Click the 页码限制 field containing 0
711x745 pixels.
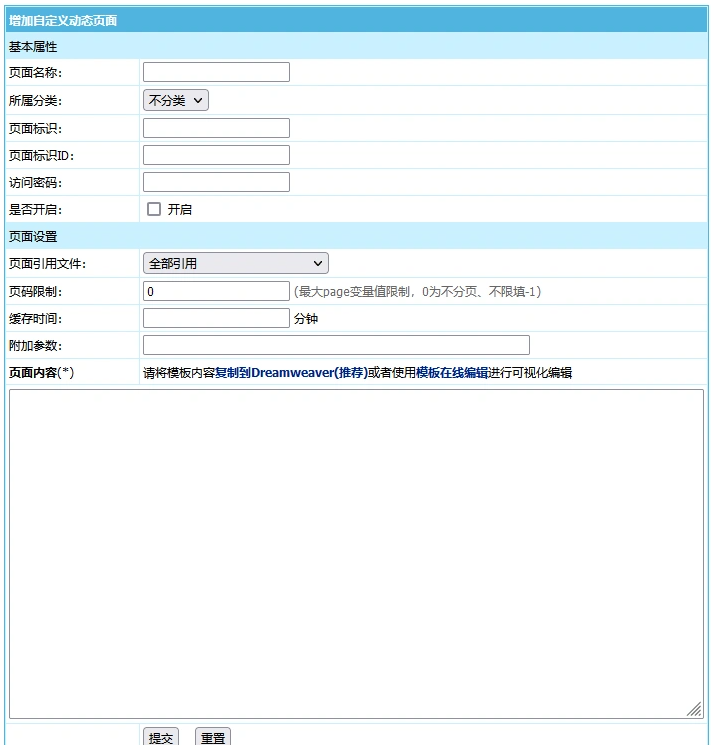tap(216, 291)
